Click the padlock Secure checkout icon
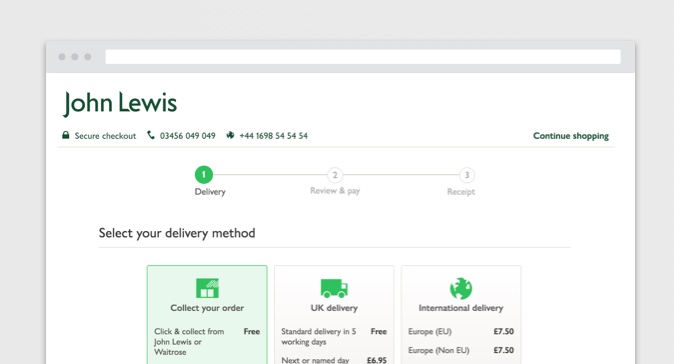Screen dimensions: 674x364 [65, 135]
